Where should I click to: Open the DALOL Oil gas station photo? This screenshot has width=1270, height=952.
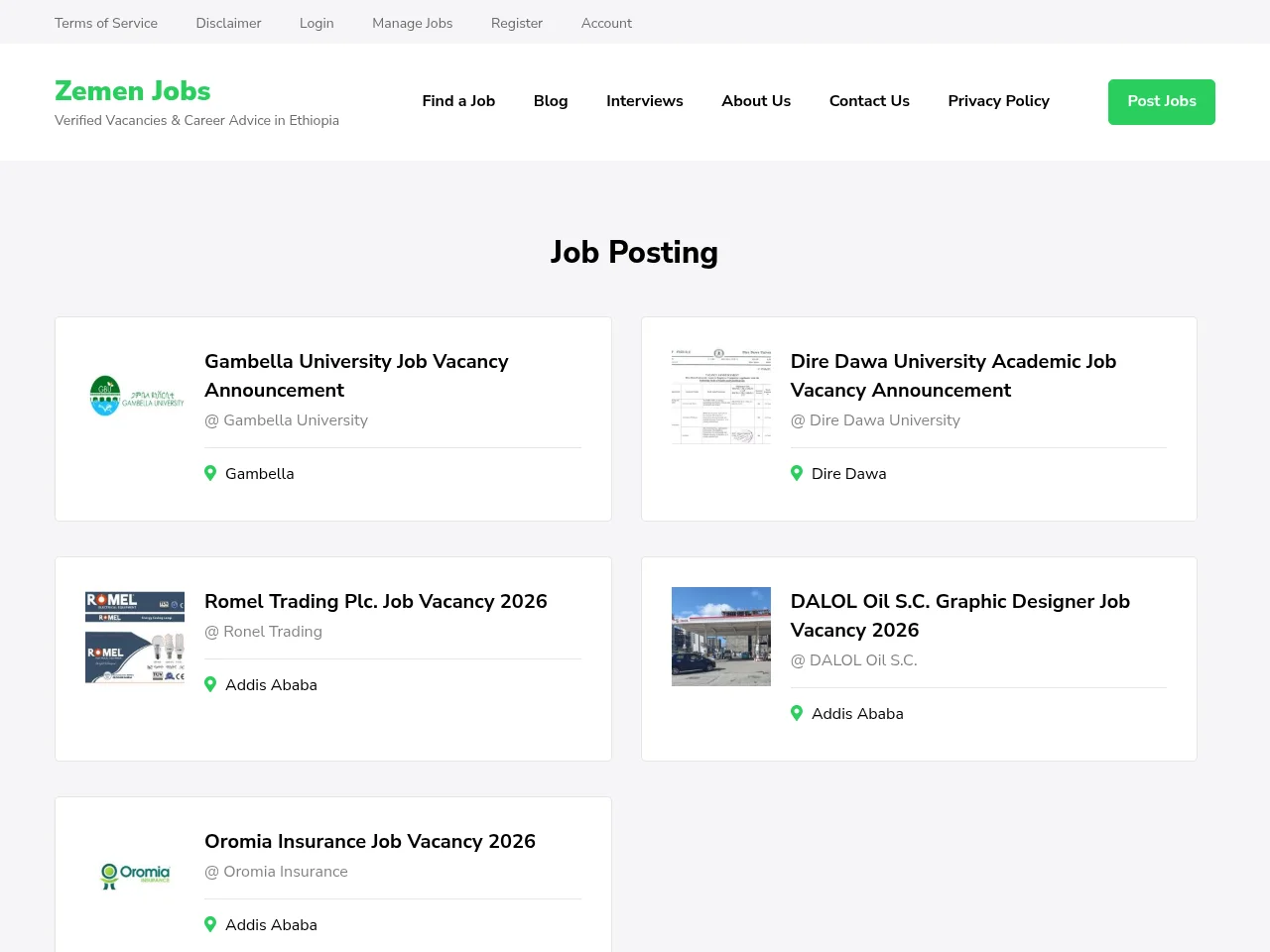(x=721, y=637)
